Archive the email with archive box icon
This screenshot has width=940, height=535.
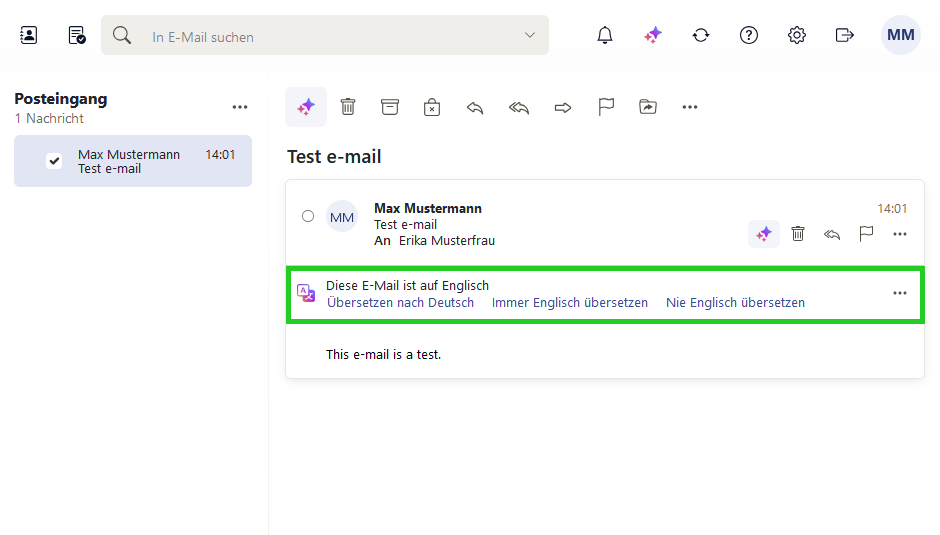[x=390, y=107]
